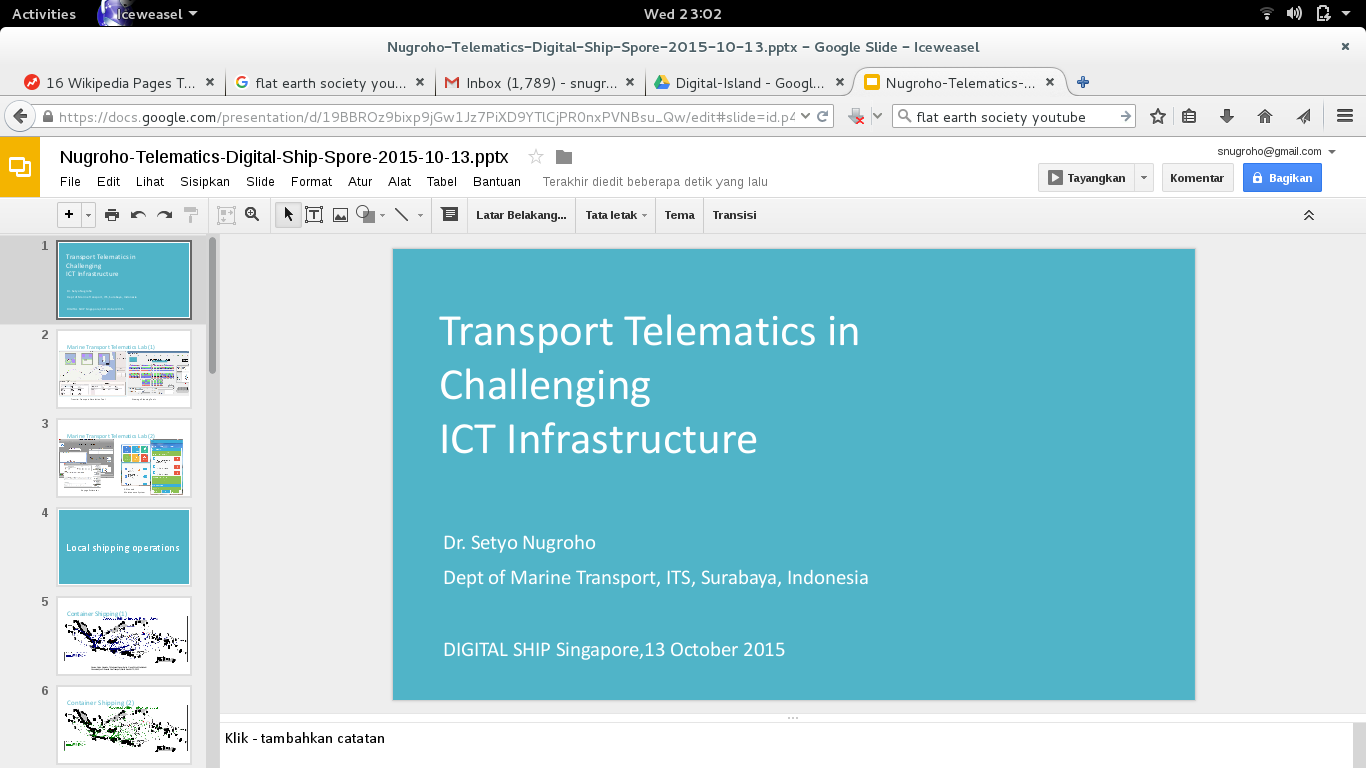
Task: Print the presentation using the printer icon
Action: pos(112,215)
